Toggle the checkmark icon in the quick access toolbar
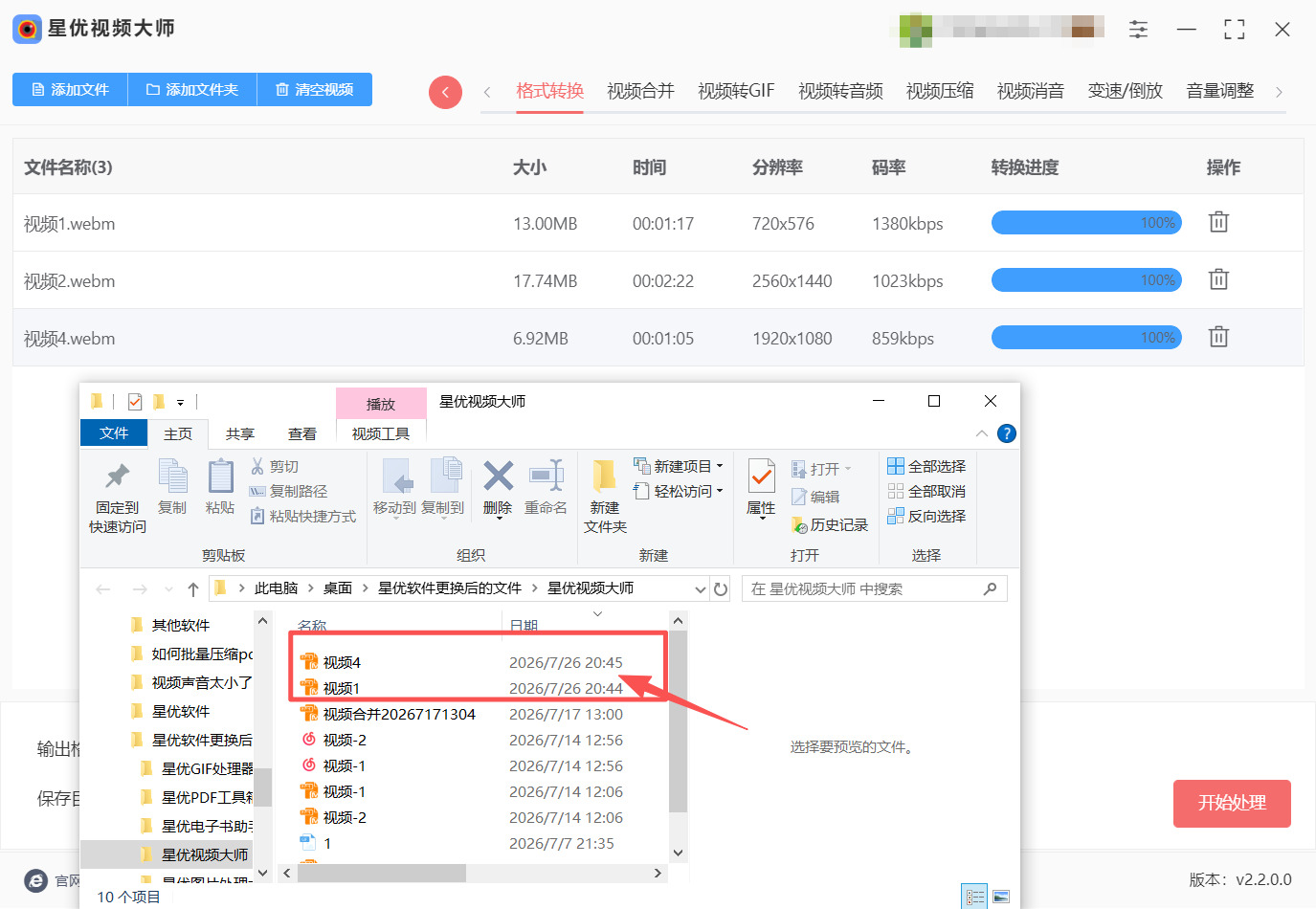Screen dimensions: 1316x909 coord(135,402)
